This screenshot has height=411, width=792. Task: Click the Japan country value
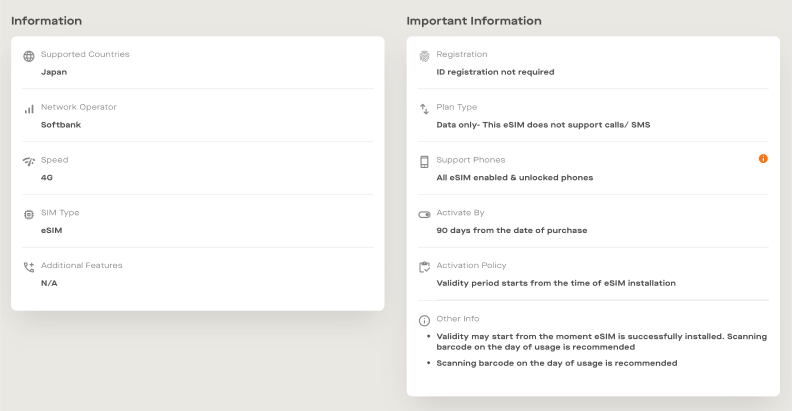pos(54,72)
